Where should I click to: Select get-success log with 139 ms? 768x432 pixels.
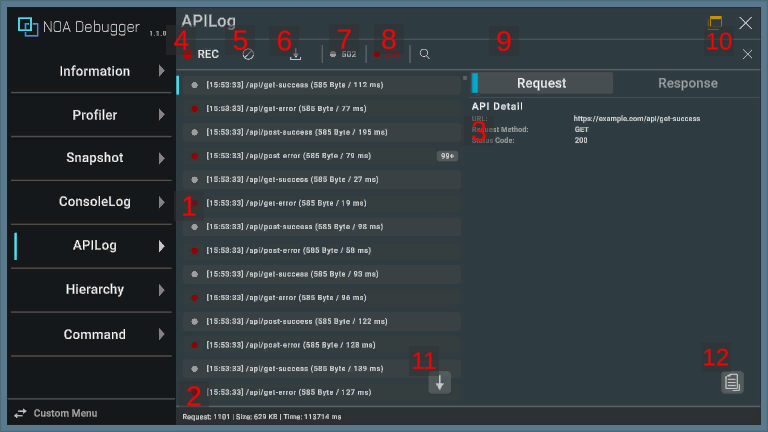click(x=322, y=369)
